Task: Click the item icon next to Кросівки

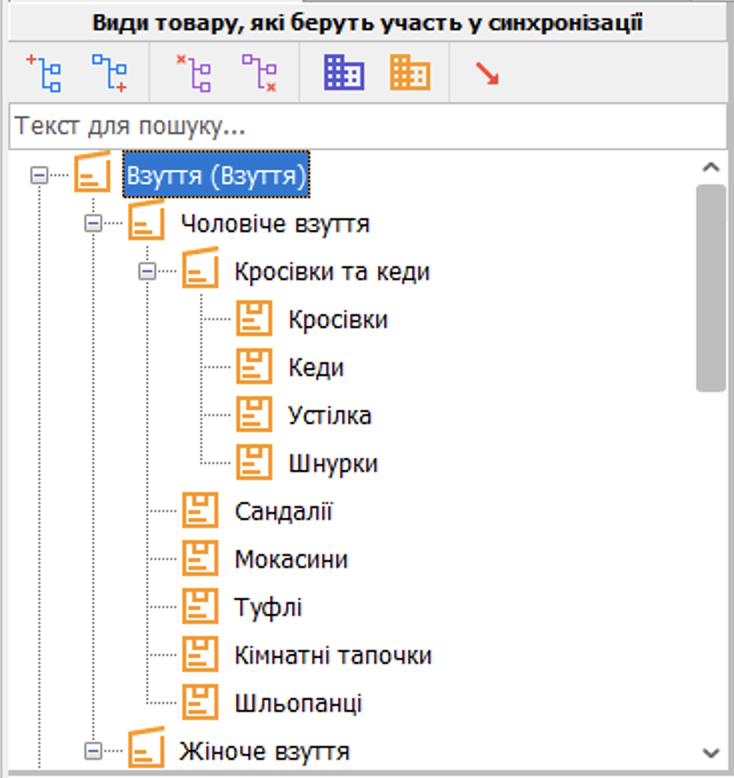Action: coord(254,318)
